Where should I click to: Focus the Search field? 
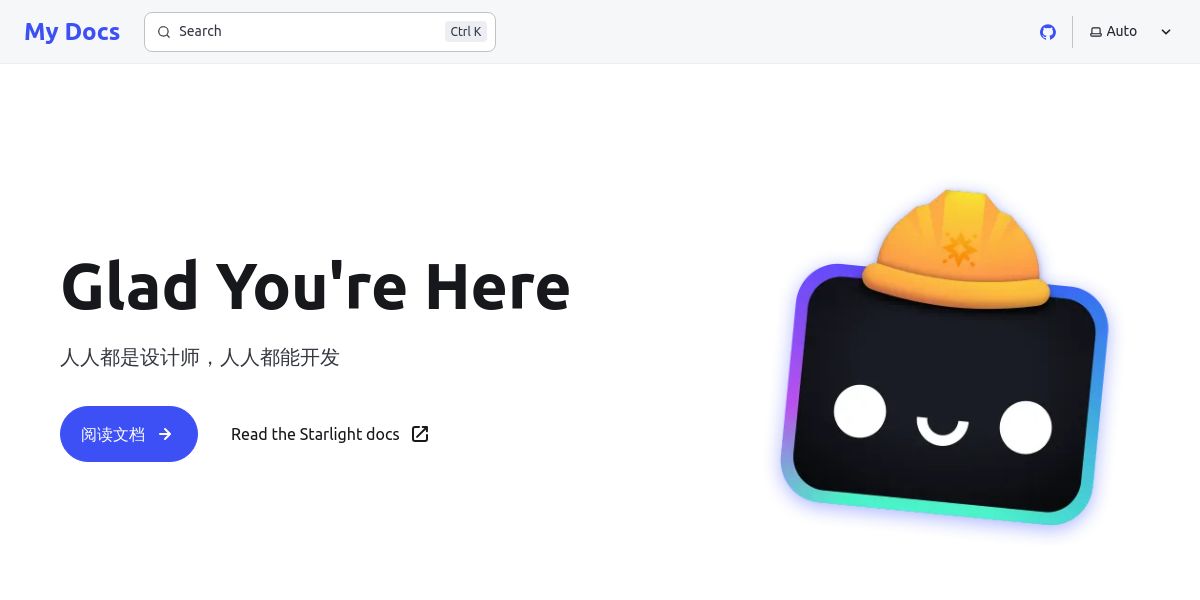(320, 32)
